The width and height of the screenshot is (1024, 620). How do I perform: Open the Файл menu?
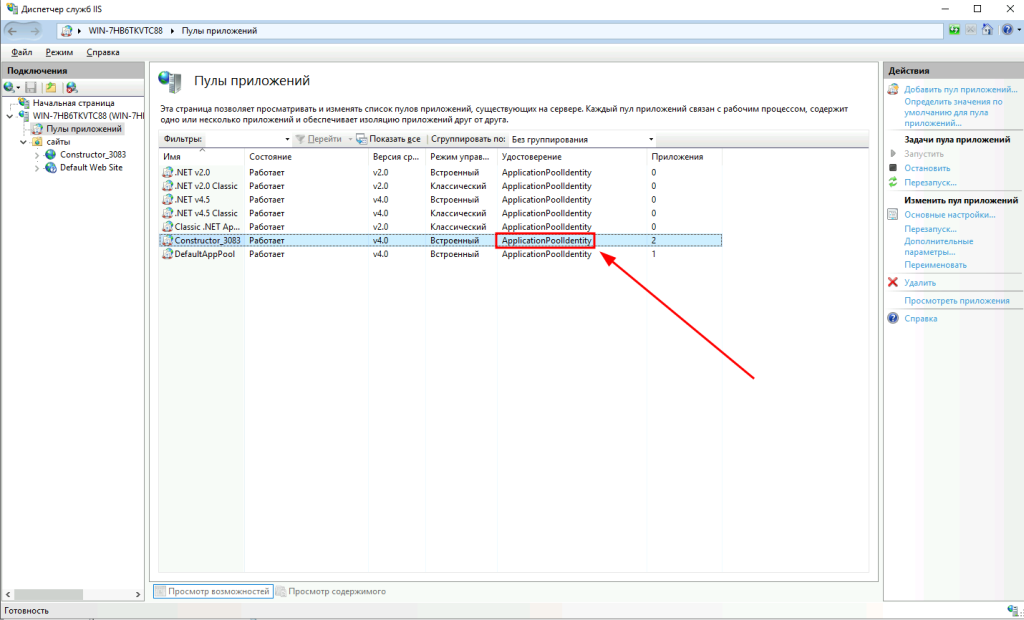(x=22, y=52)
